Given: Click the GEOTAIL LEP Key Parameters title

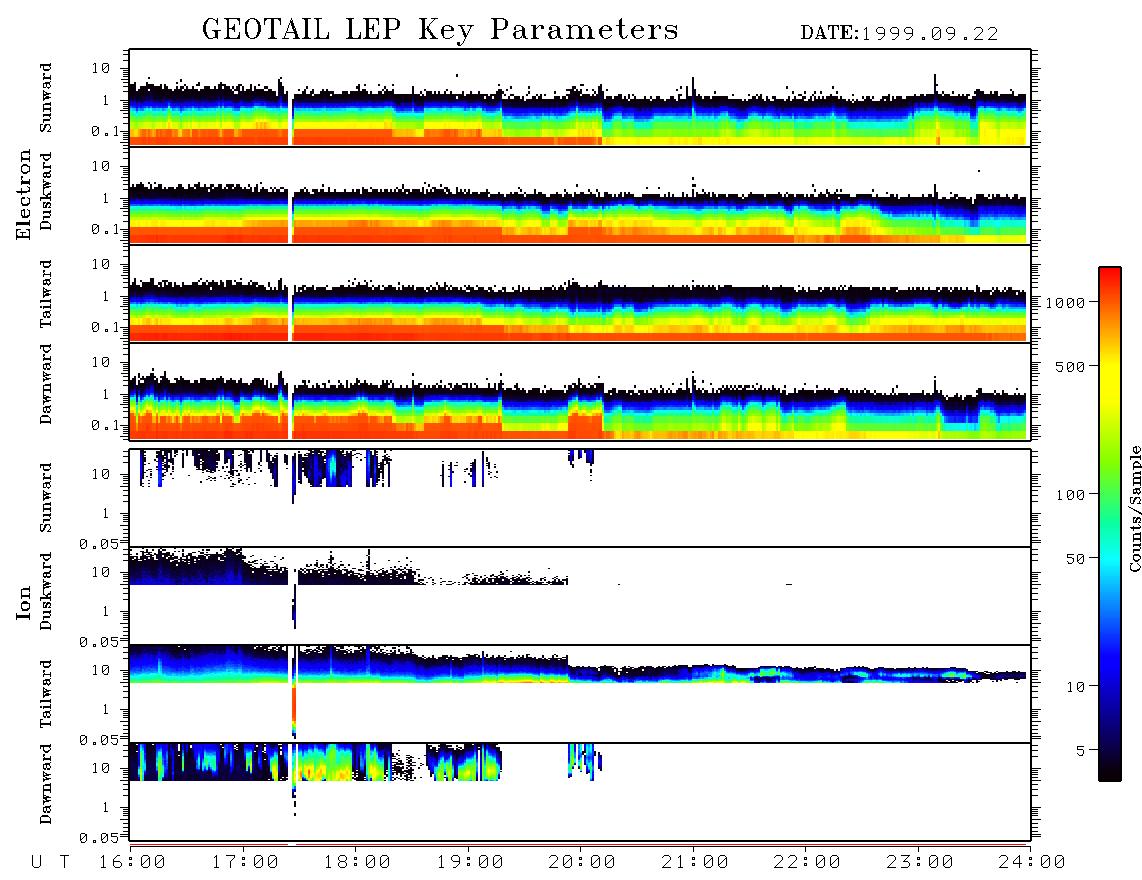Looking at the screenshot, I should (x=440, y=30).
